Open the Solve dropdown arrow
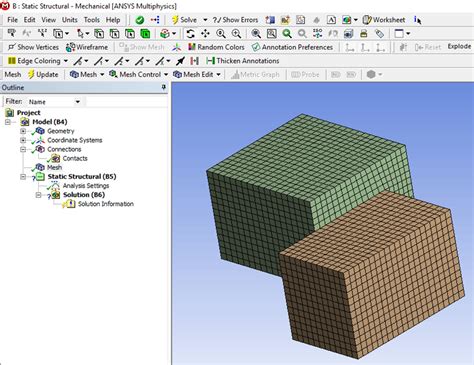The height and width of the screenshot is (365, 474). click(x=205, y=20)
